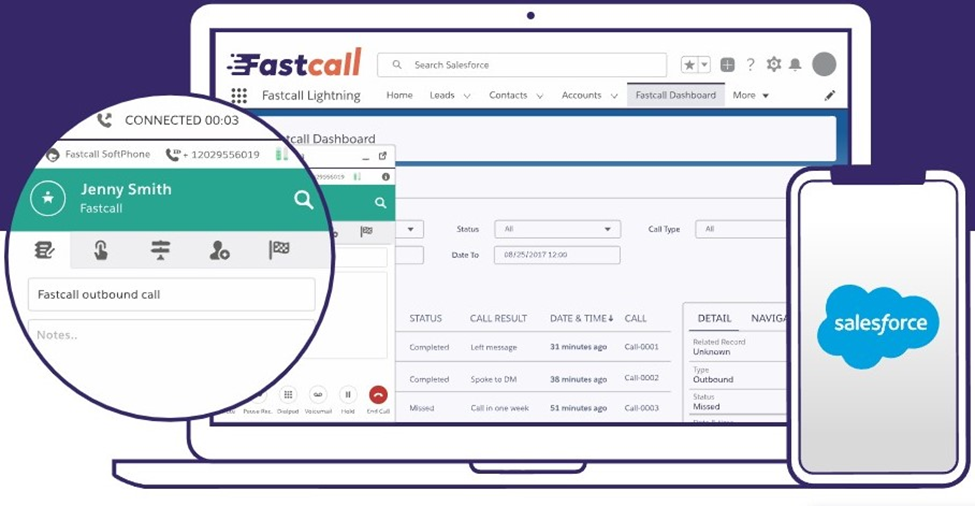The image size is (975, 506).
Task: Click the large magnified search icon
Action: point(303,200)
